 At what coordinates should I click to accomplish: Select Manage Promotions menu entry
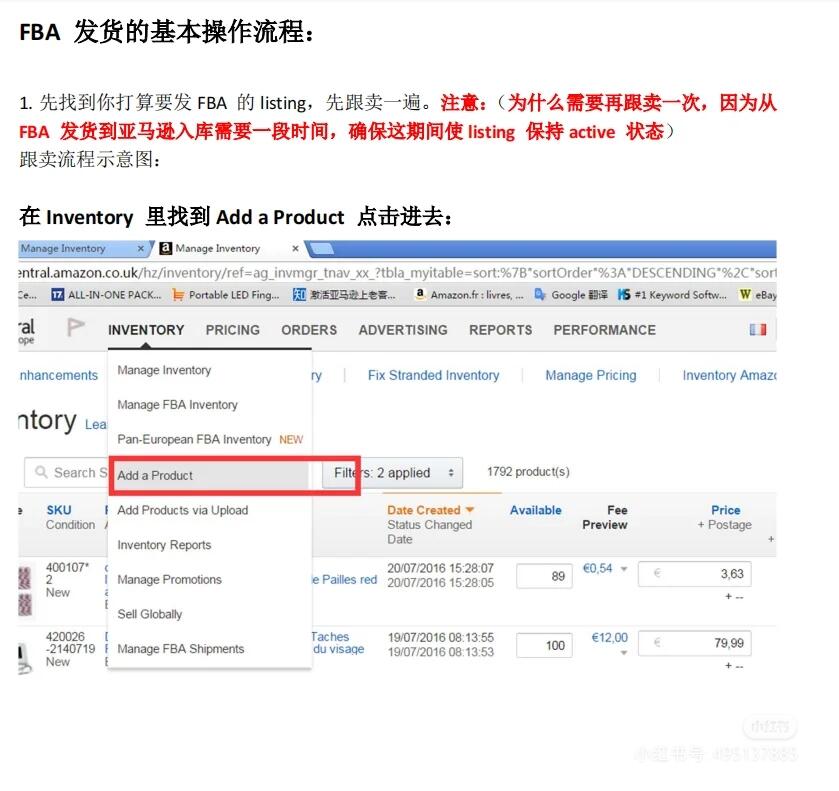click(x=209, y=580)
